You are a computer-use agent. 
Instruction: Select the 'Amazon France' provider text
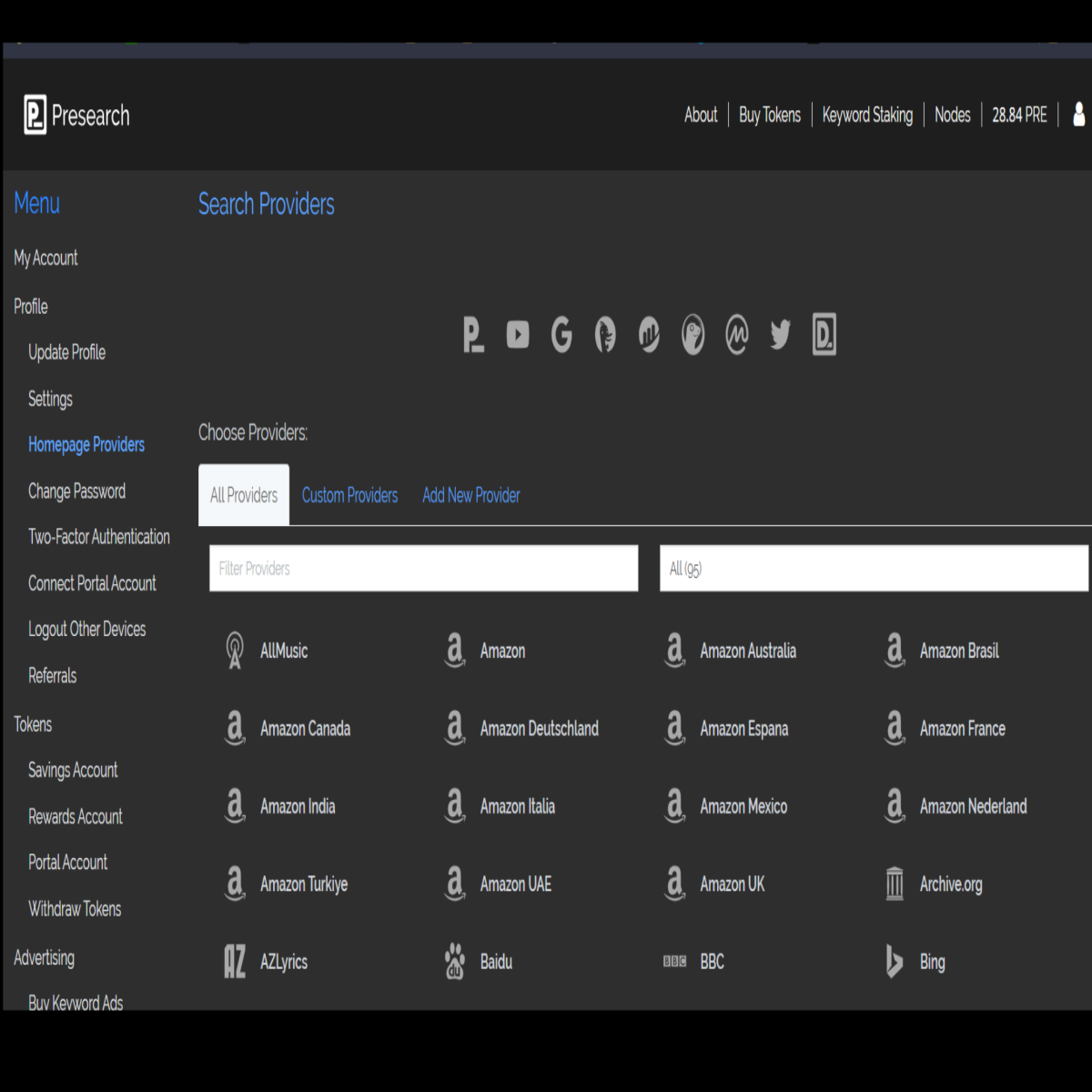(962, 728)
